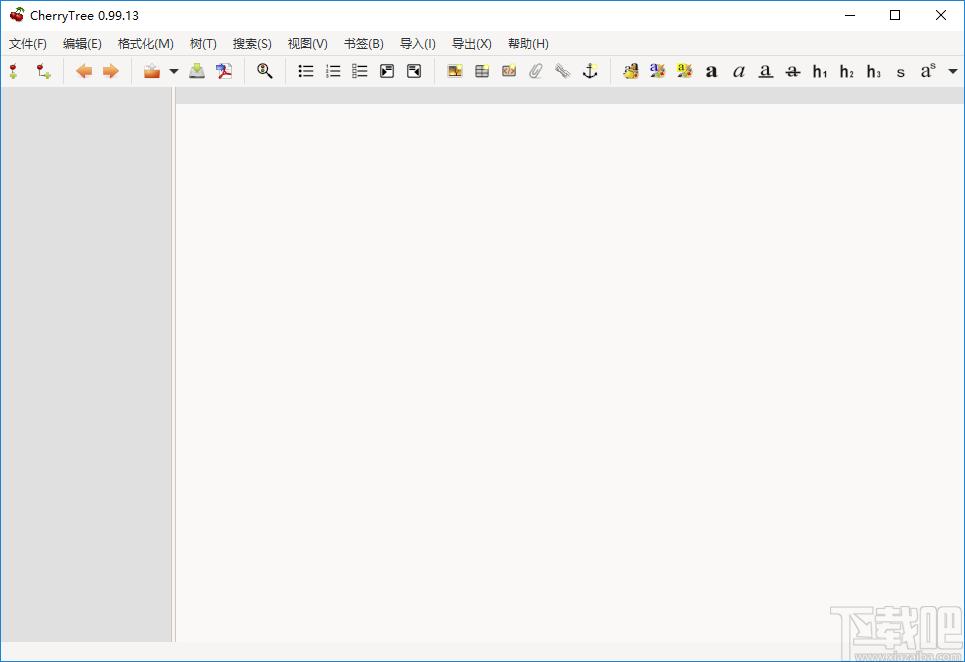
Task: Maximize the CherryTree window
Action: tap(895, 15)
